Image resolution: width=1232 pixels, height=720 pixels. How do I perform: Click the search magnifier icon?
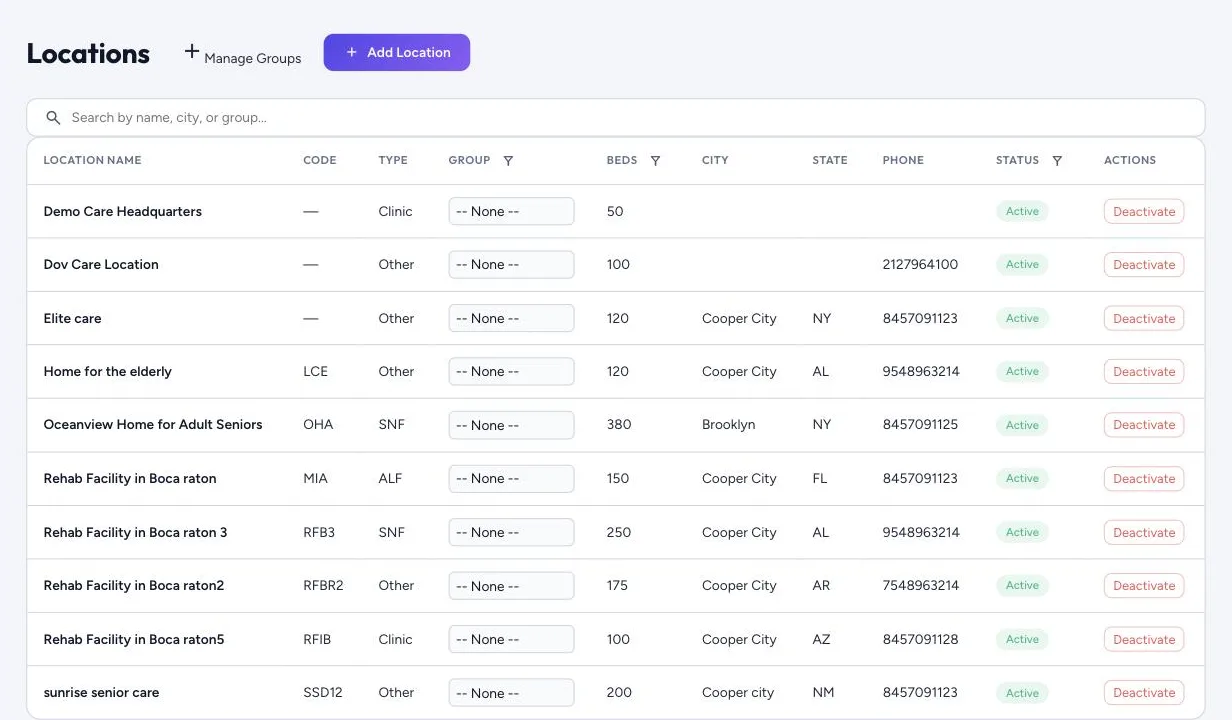point(54,118)
